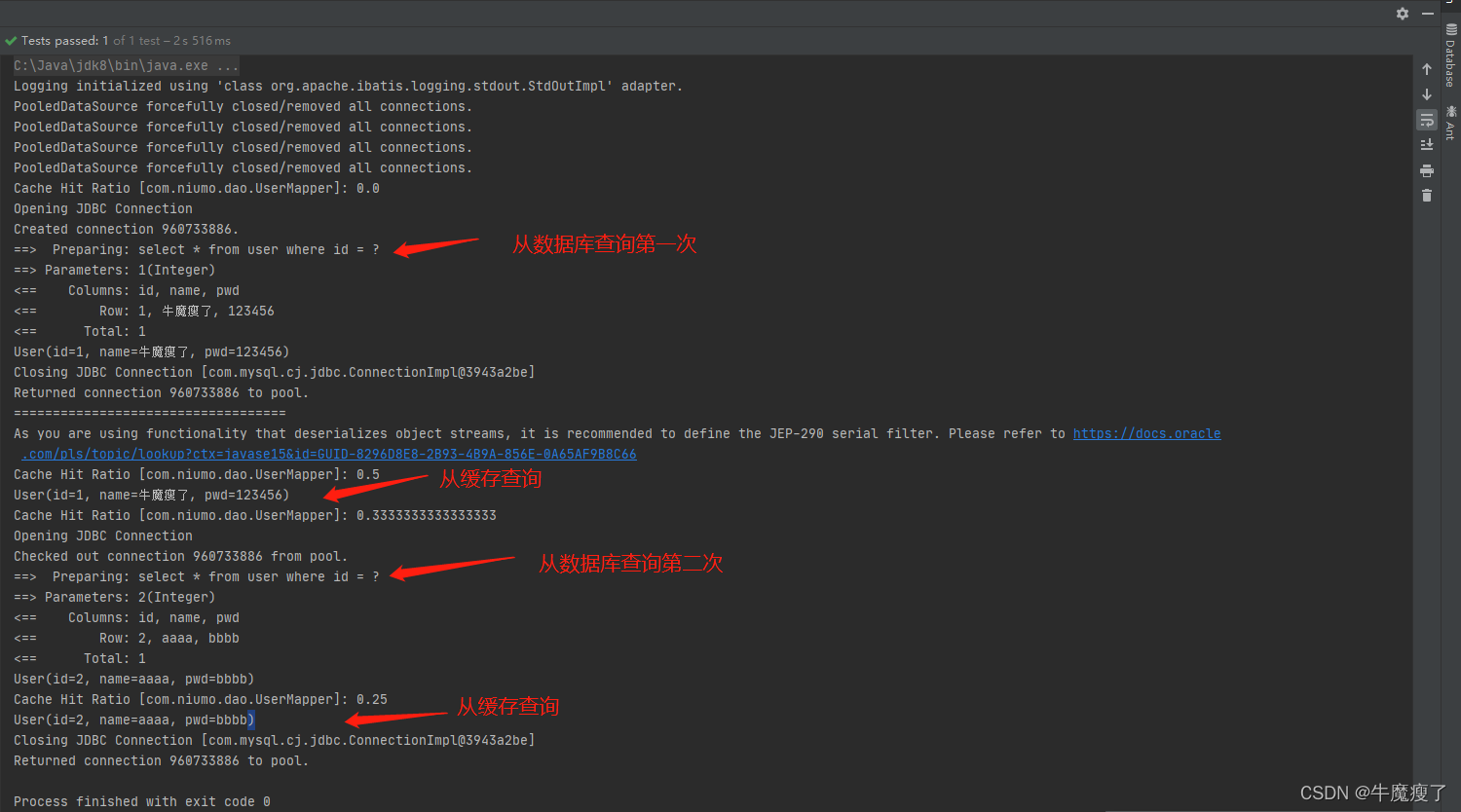1461x812 pixels.
Task: Print the console output
Action: click(x=1427, y=170)
